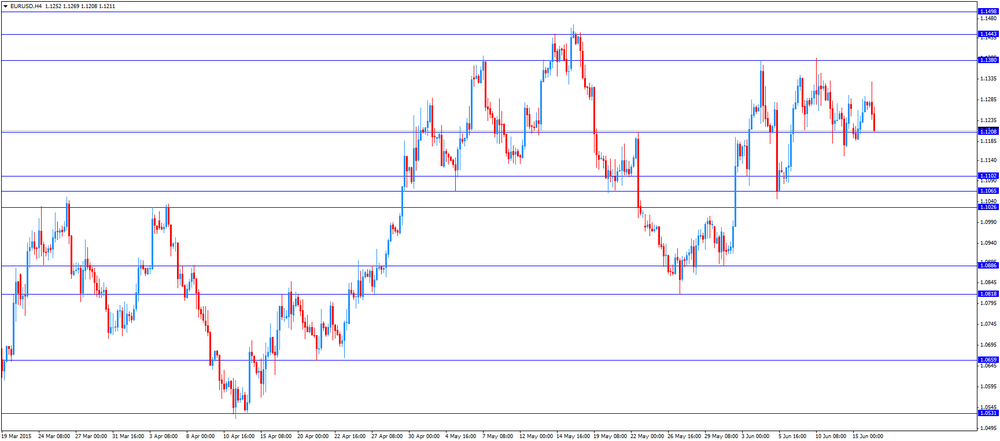This screenshot has height=441, width=1000.
Task: Click the 1.1026 blue price tag
Action: [988, 207]
